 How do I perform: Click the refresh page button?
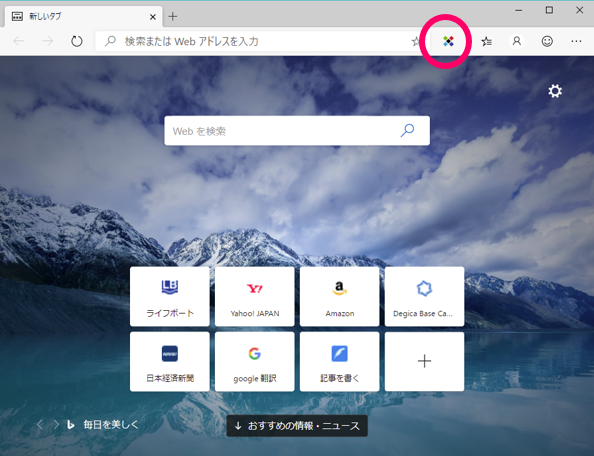[x=77, y=41]
